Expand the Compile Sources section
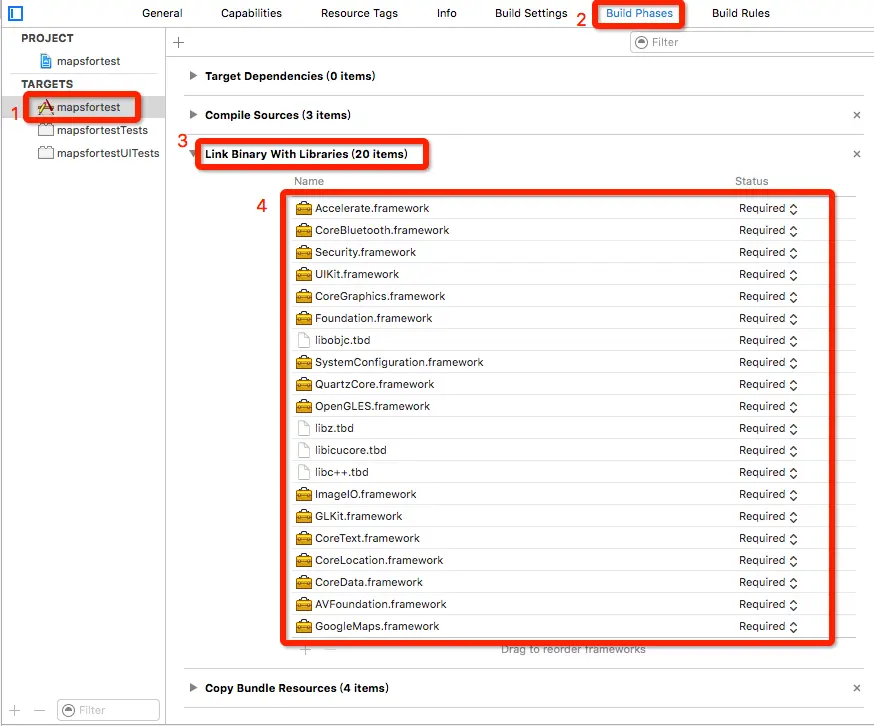 tap(193, 114)
